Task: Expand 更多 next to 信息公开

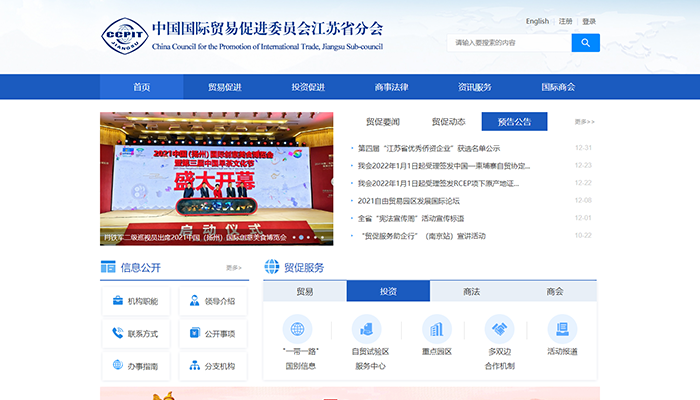Action: pyautogui.click(x=234, y=268)
